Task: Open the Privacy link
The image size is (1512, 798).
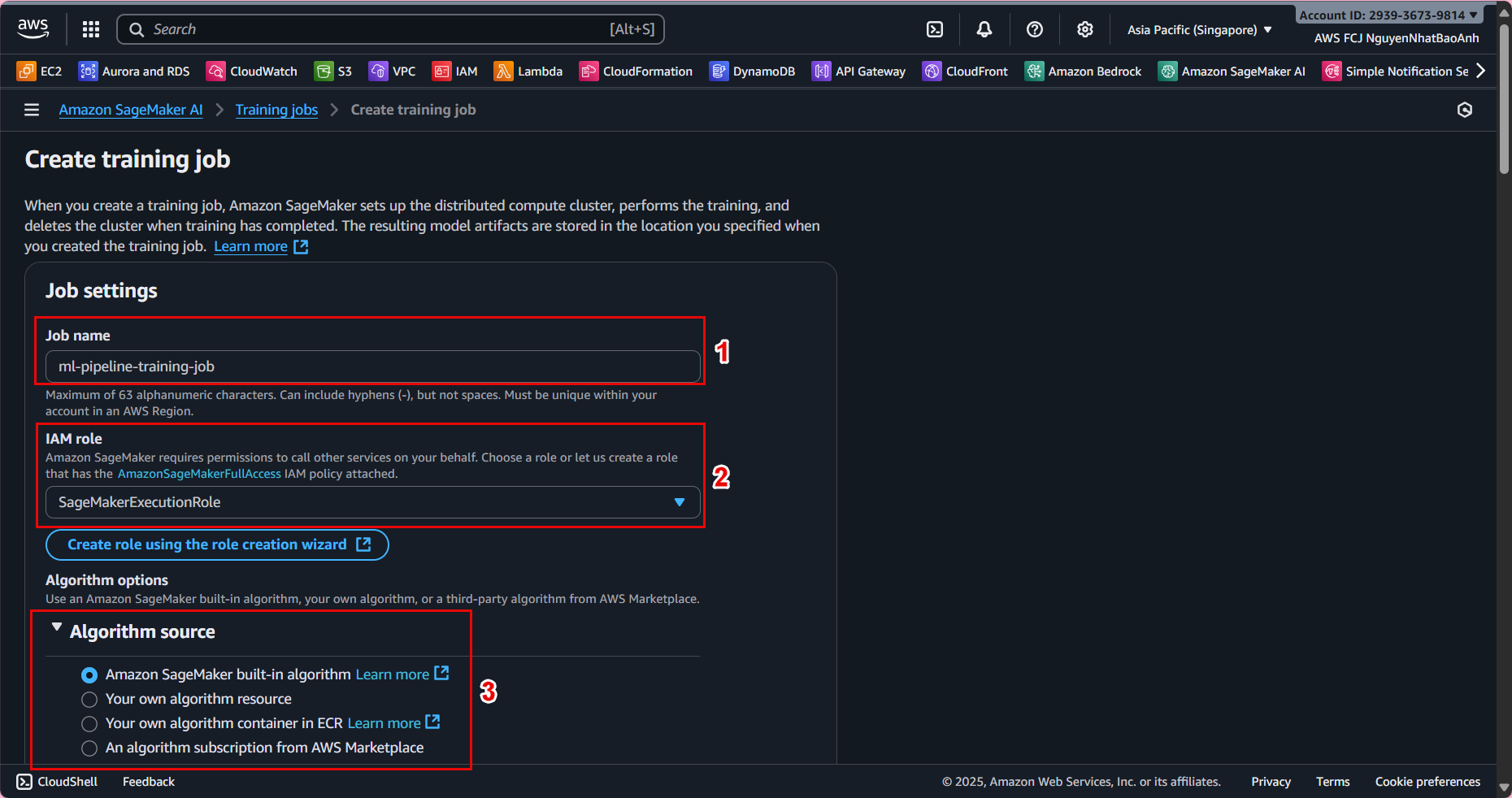Action: click(1271, 782)
